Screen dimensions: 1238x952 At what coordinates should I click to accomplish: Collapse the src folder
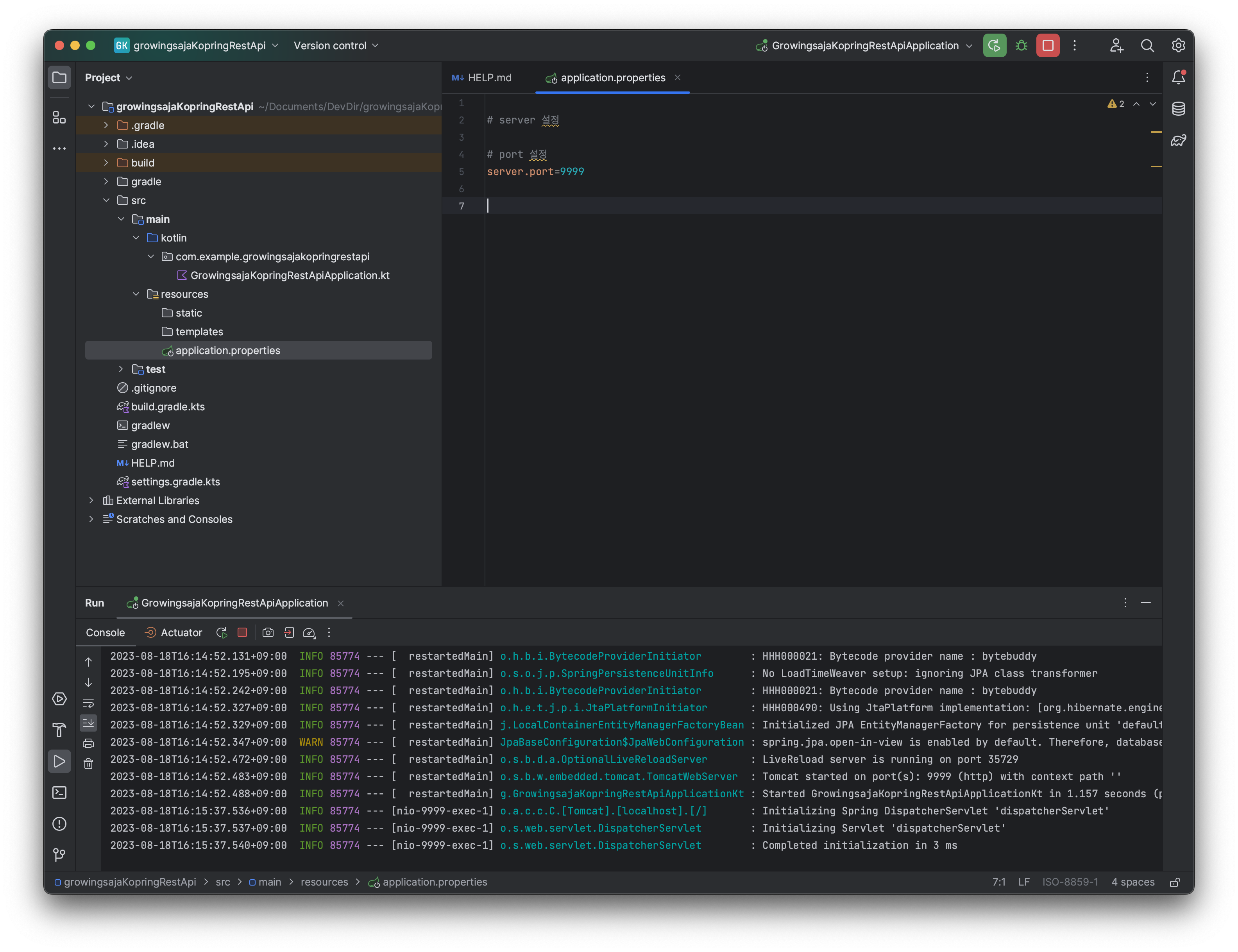[106, 200]
